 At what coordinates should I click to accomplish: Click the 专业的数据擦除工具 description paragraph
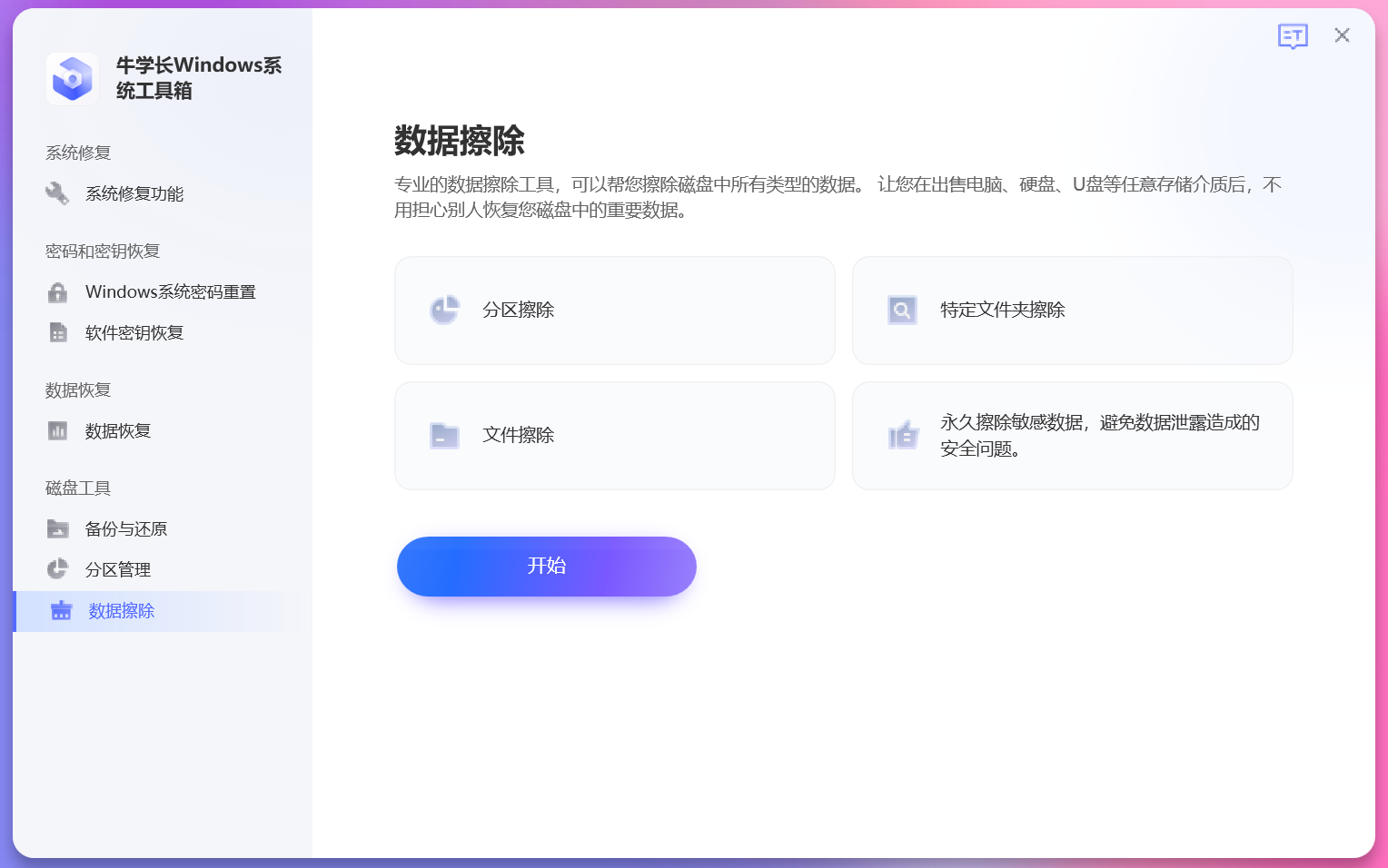tap(838, 198)
